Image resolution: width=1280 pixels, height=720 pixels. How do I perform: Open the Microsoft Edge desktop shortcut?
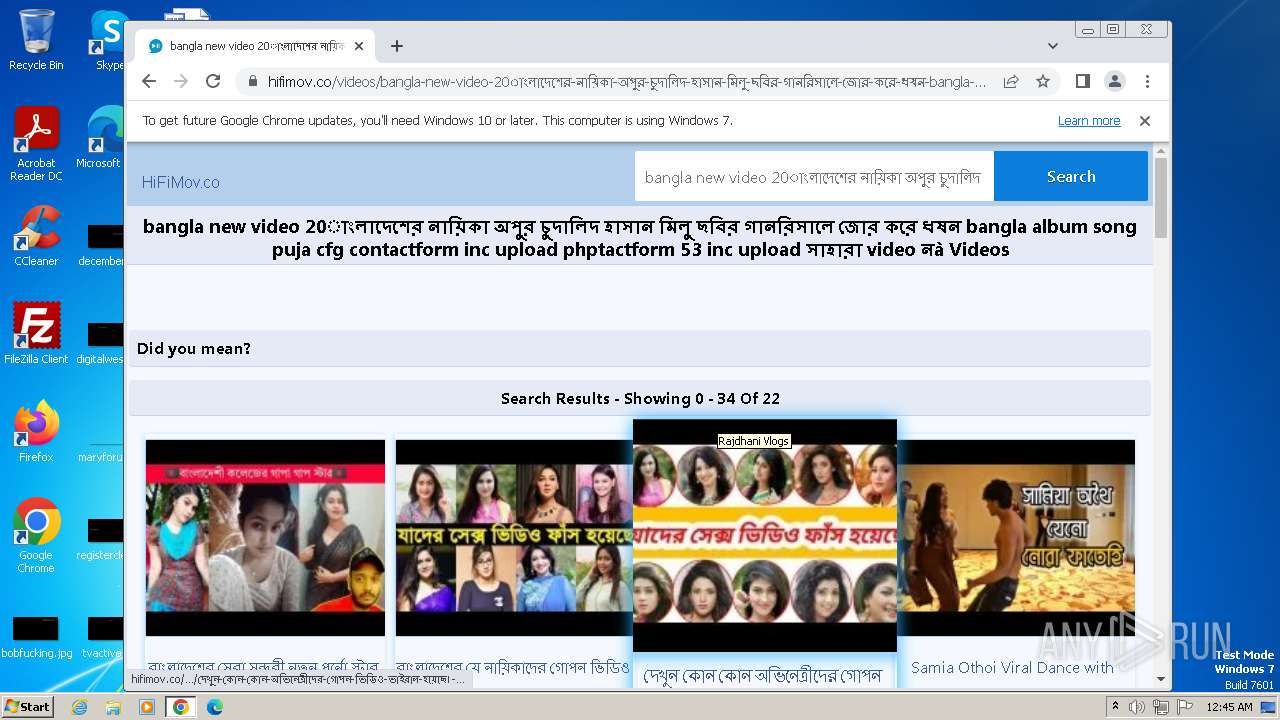[100, 138]
